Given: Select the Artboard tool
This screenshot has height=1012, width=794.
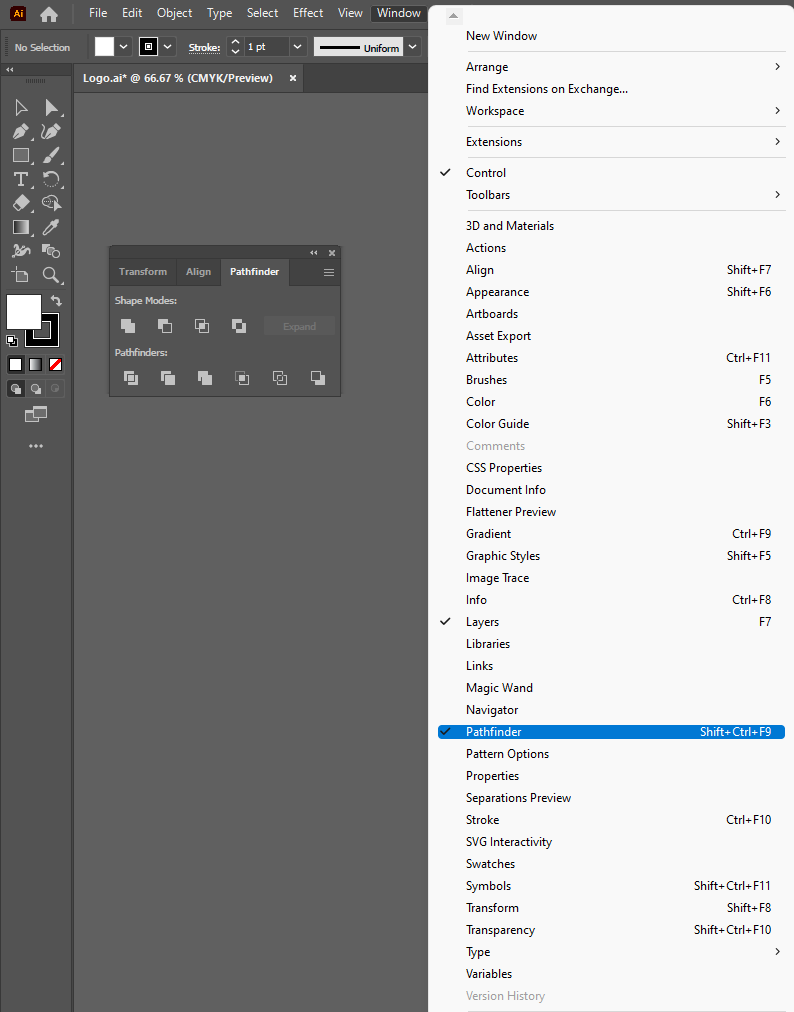Looking at the screenshot, I should click(21, 275).
